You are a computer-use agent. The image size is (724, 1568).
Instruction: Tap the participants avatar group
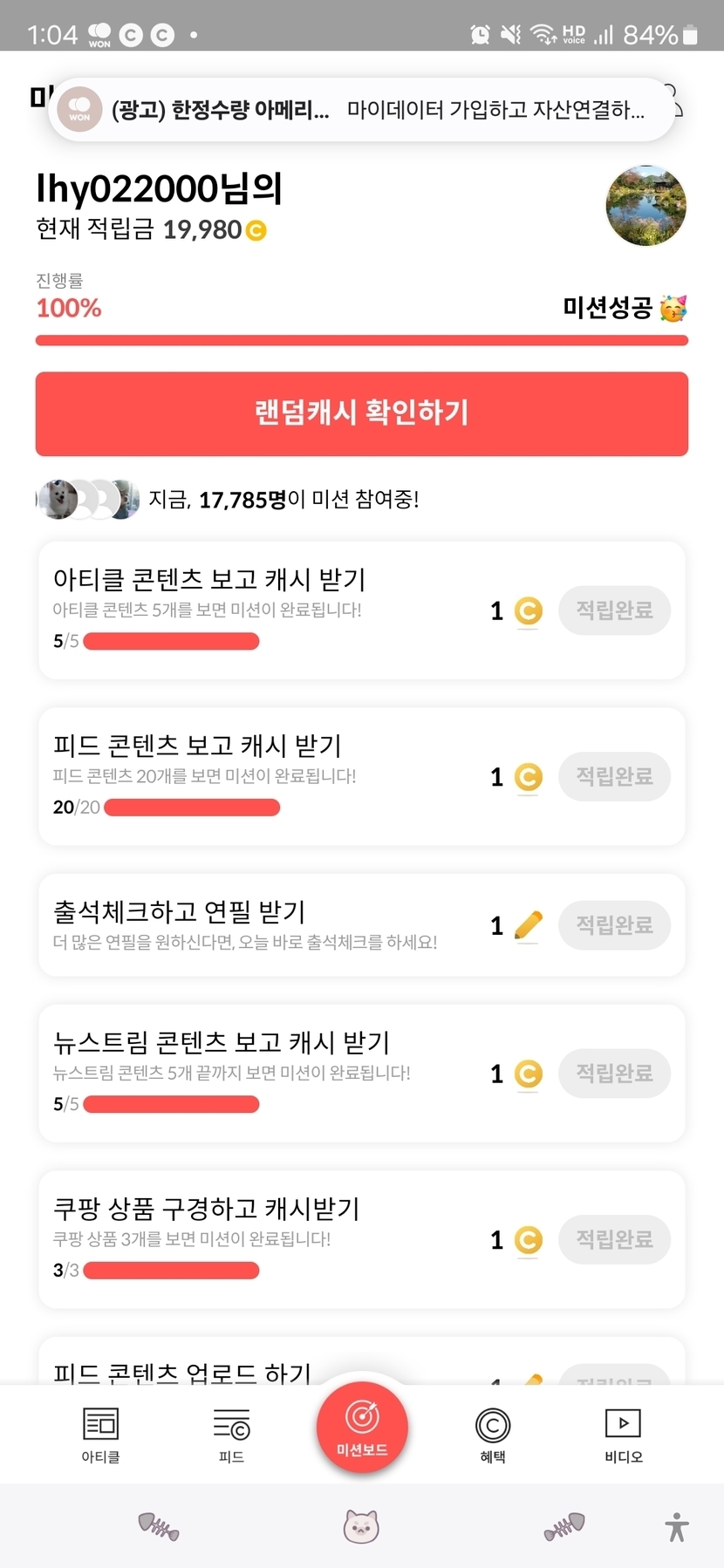[x=87, y=500]
